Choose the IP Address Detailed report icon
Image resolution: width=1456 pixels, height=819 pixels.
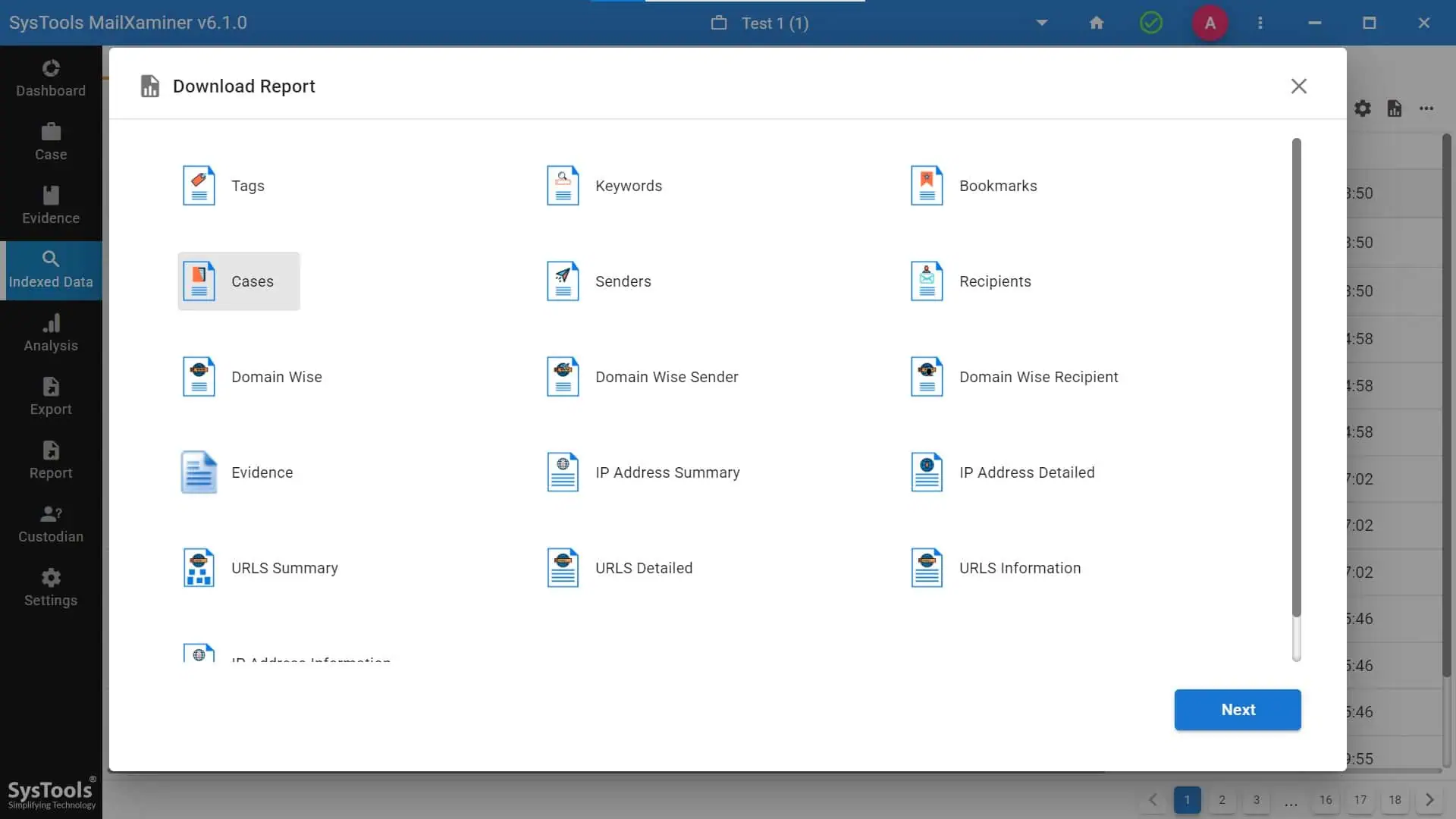(x=927, y=472)
